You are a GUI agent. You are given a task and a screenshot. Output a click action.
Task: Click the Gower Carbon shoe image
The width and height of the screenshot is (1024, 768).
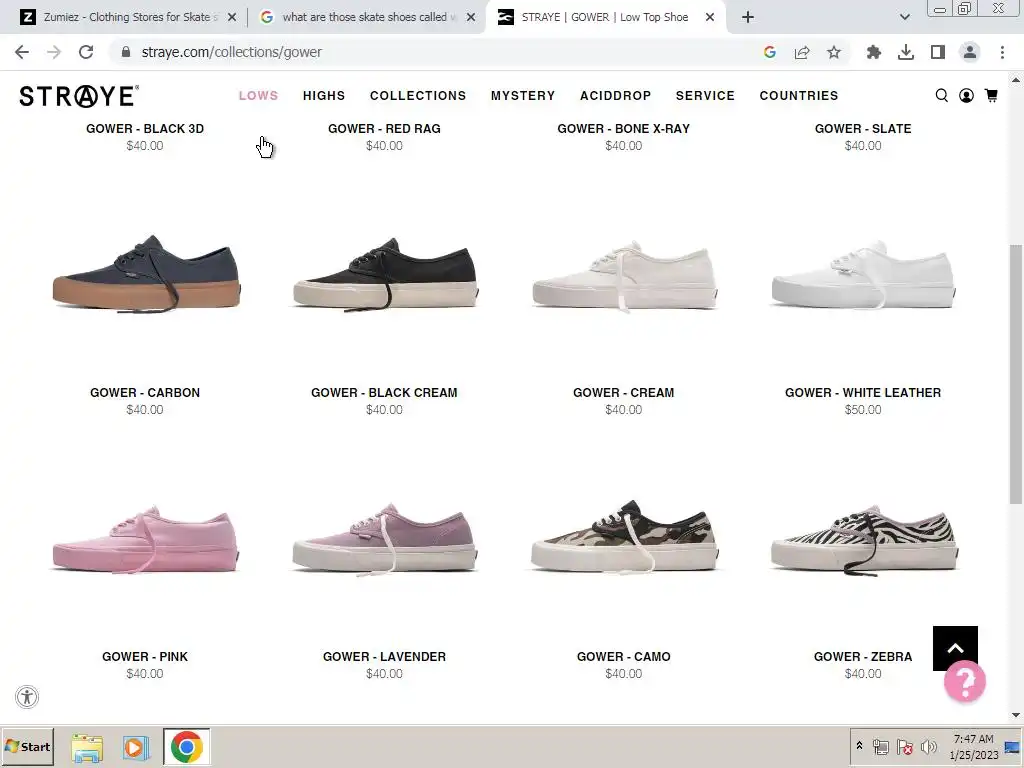146,274
